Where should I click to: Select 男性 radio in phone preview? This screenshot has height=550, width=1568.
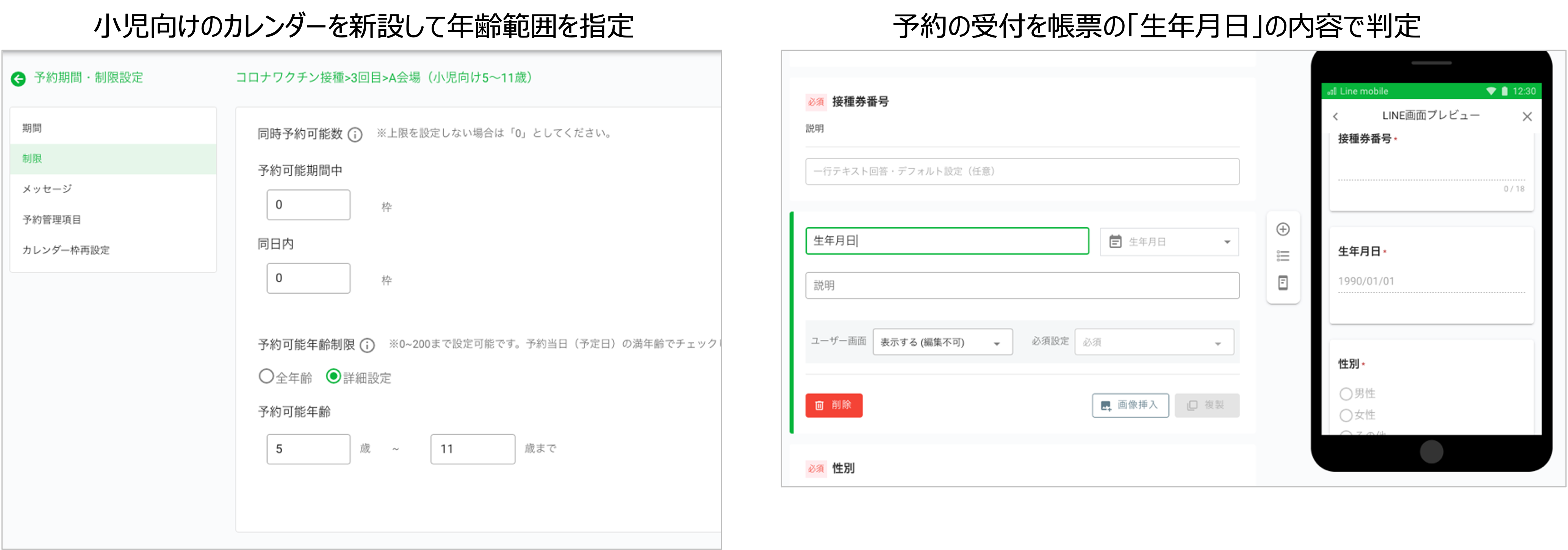pos(1346,394)
